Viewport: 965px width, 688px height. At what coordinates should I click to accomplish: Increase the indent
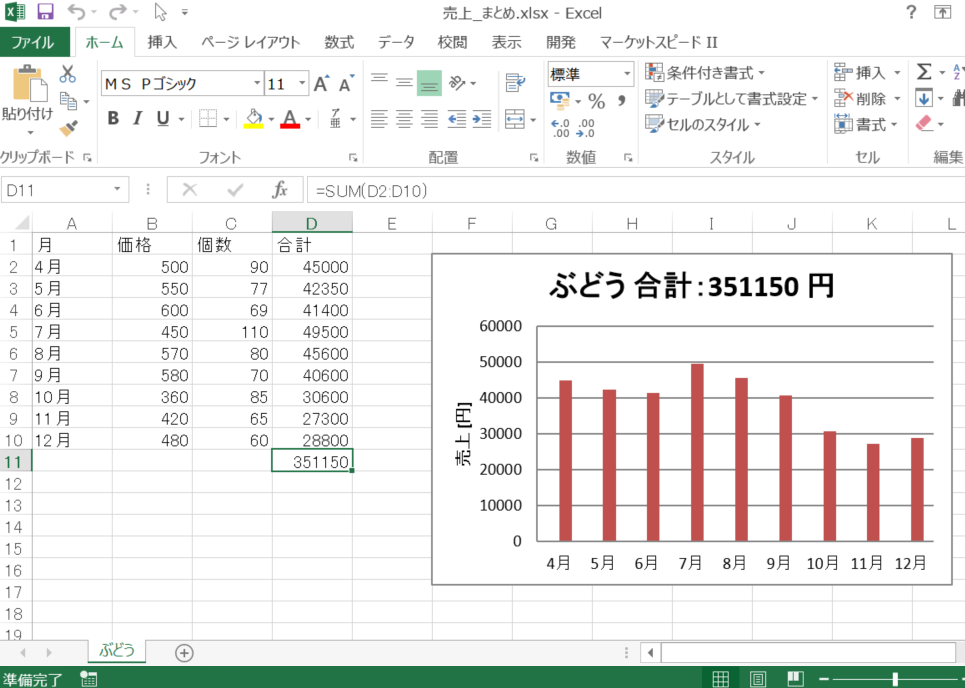[482, 119]
